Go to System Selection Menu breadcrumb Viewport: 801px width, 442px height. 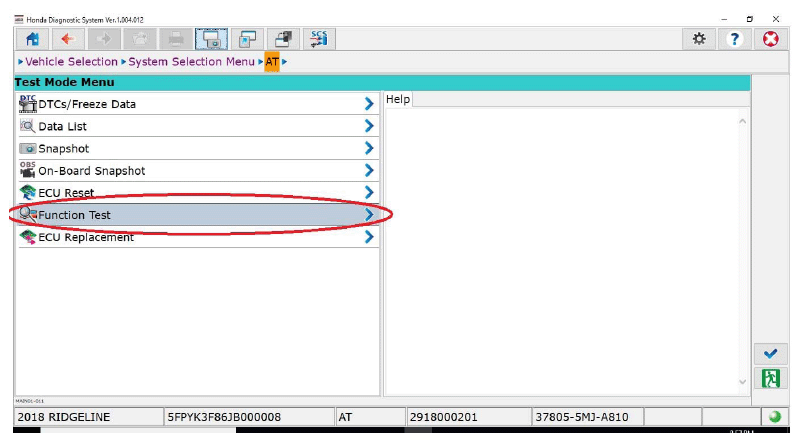(192, 62)
